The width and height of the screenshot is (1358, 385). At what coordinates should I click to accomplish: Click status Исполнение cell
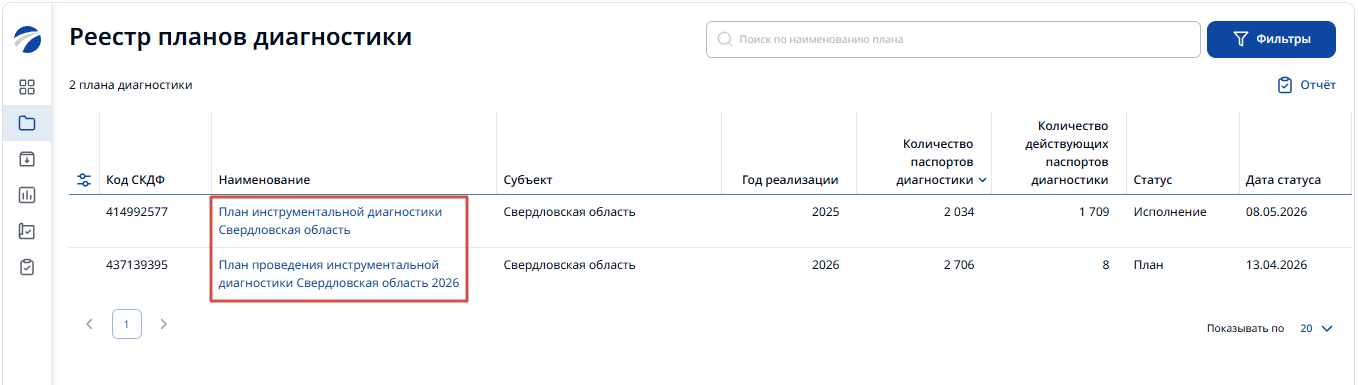click(x=1170, y=212)
